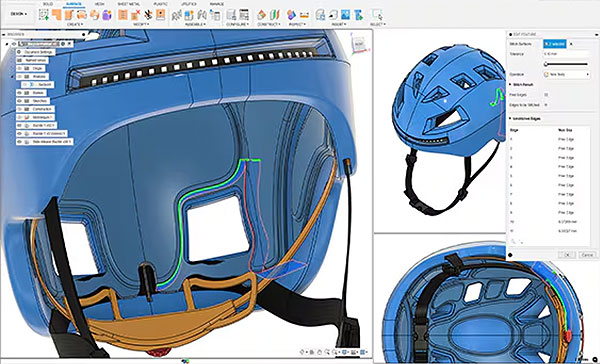The width and height of the screenshot is (600, 364).
Task: Toggle visibility of the Side release Buckle component
Action: [19, 142]
